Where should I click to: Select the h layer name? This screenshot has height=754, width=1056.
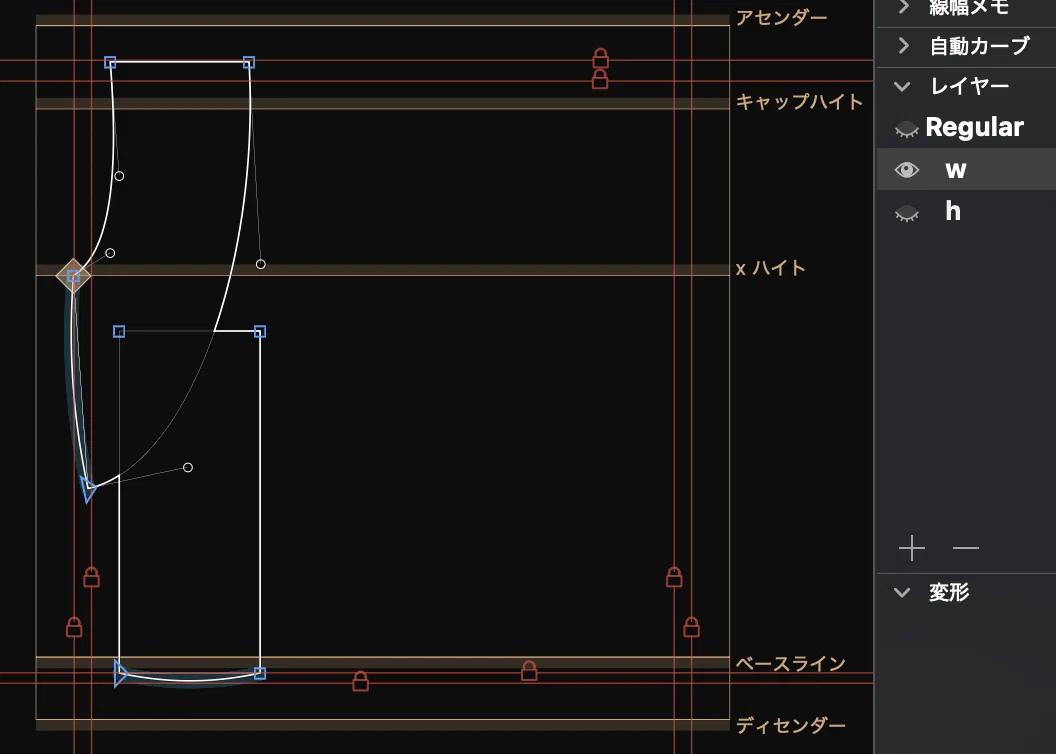click(x=953, y=211)
